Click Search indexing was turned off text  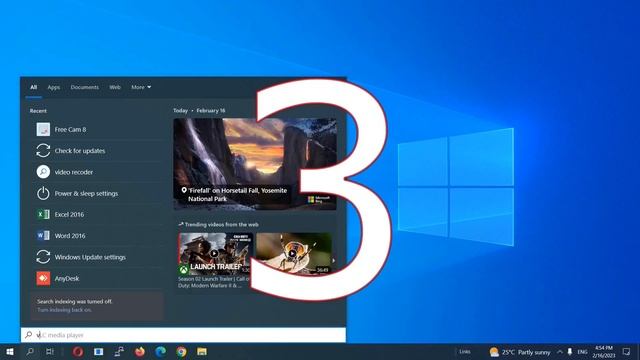[74, 301]
